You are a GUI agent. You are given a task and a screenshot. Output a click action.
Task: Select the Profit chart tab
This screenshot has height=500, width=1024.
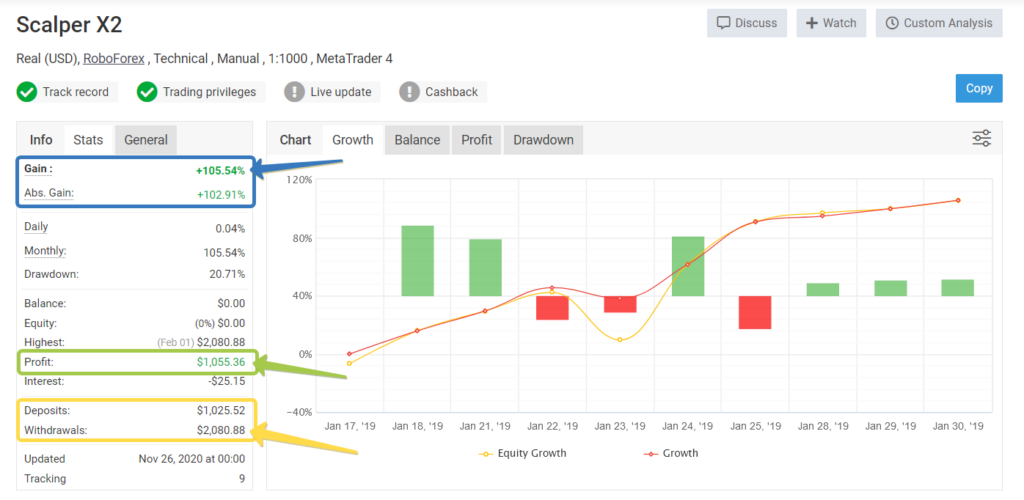[x=477, y=140]
